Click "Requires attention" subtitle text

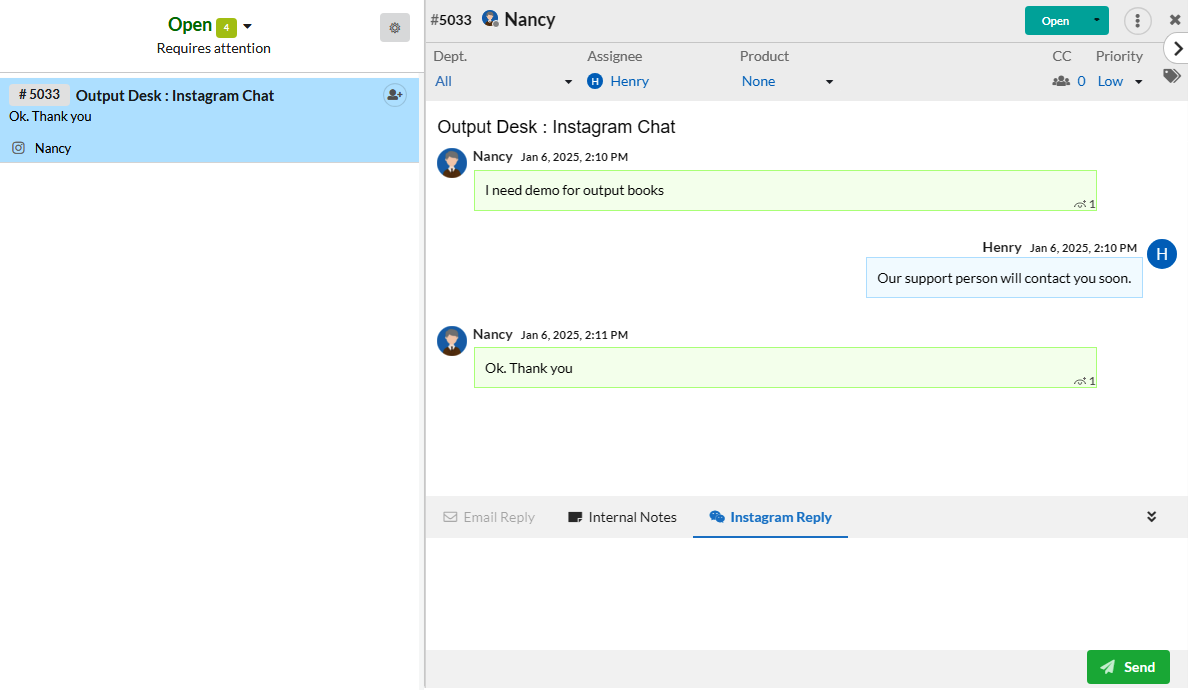[x=214, y=48]
